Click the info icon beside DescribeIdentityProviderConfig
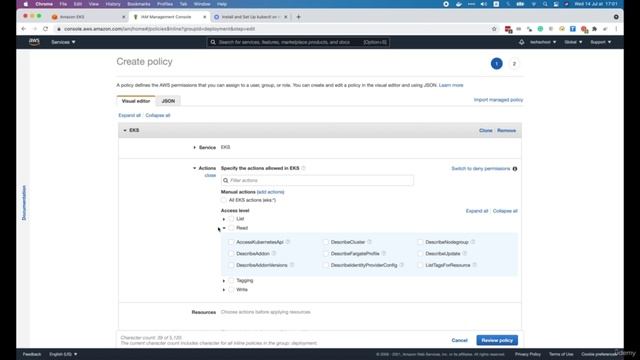The image size is (640, 360). pos(402,264)
